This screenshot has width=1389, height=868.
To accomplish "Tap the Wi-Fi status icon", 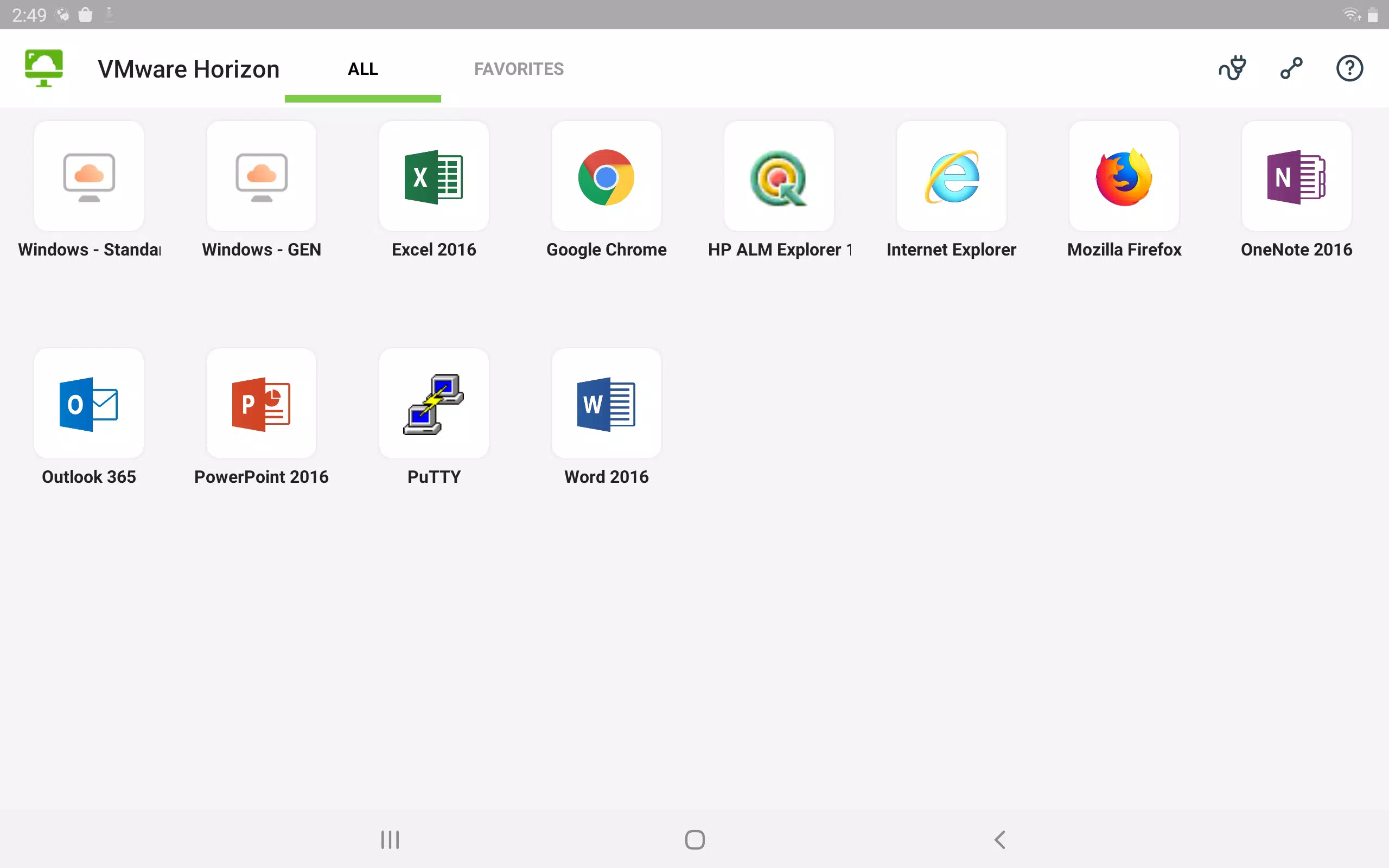I will [x=1352, y=14].
